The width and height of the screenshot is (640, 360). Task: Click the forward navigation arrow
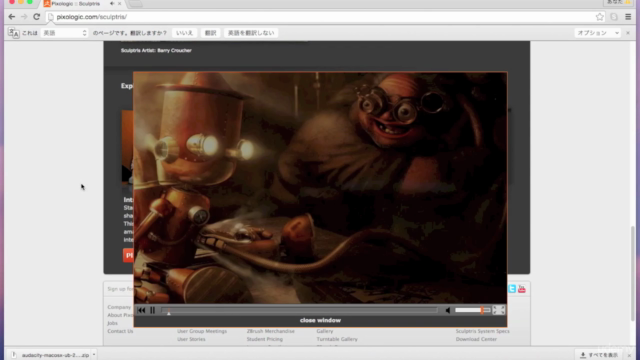pyautogui.click(x=24, y=17)
